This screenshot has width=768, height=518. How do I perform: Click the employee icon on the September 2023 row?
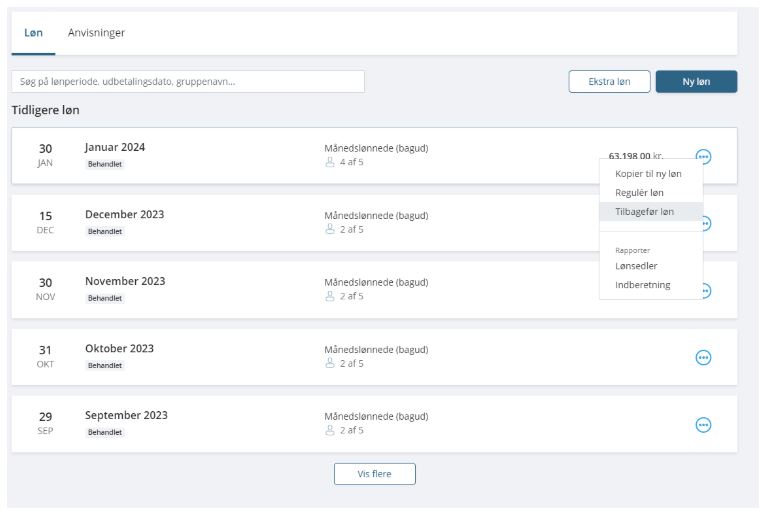point(330,430)
